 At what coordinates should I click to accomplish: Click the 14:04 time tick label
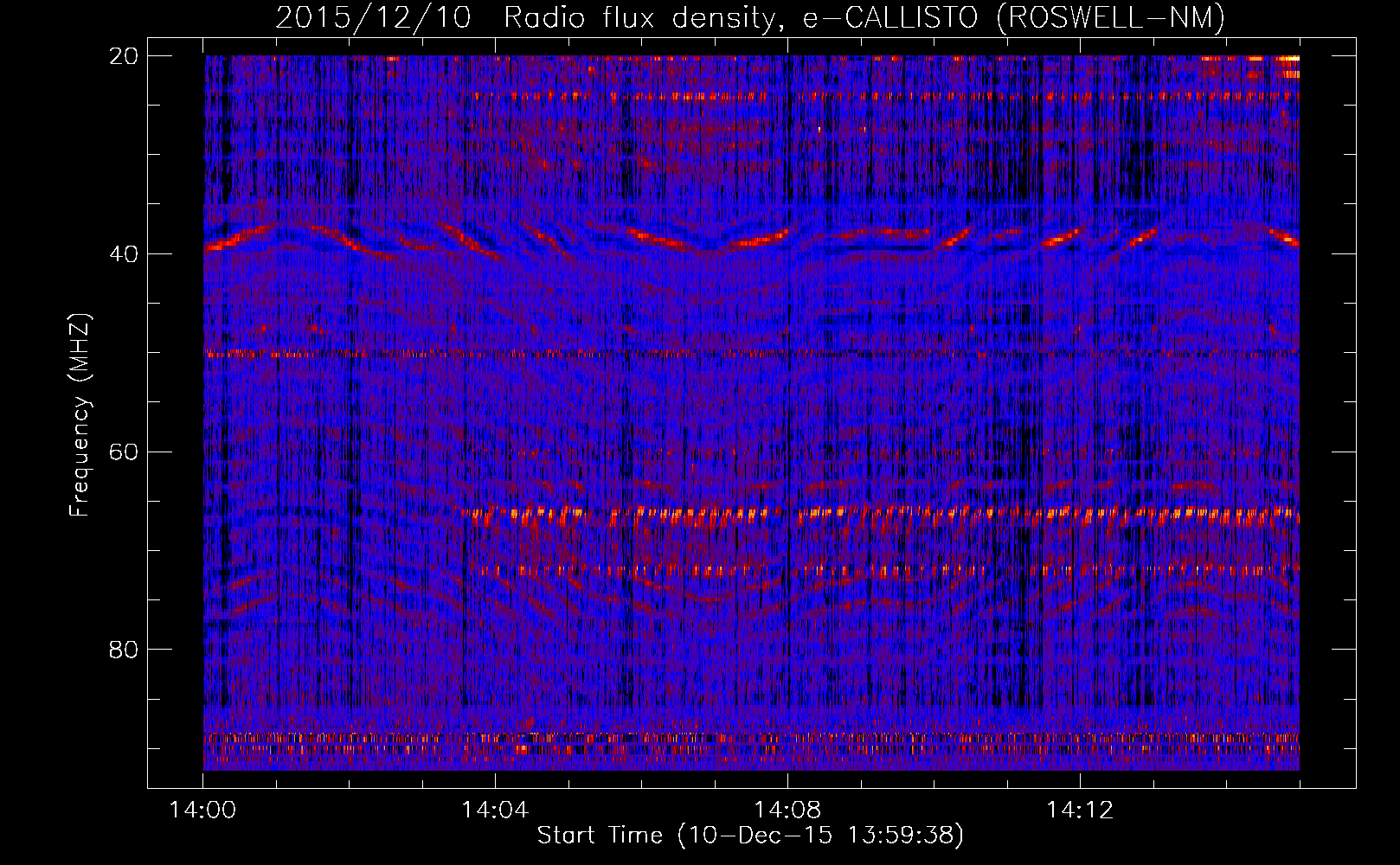(495, 810)
